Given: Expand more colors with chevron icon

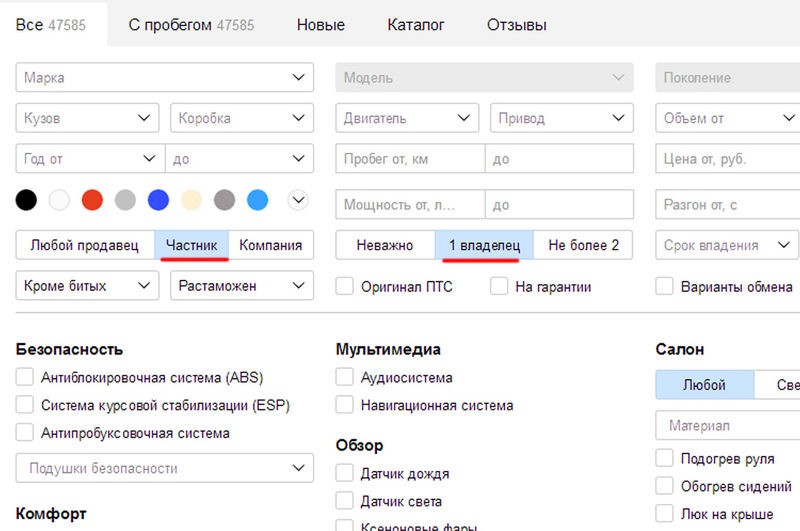Looking at the screenshot, I should [x=297, y=201].
